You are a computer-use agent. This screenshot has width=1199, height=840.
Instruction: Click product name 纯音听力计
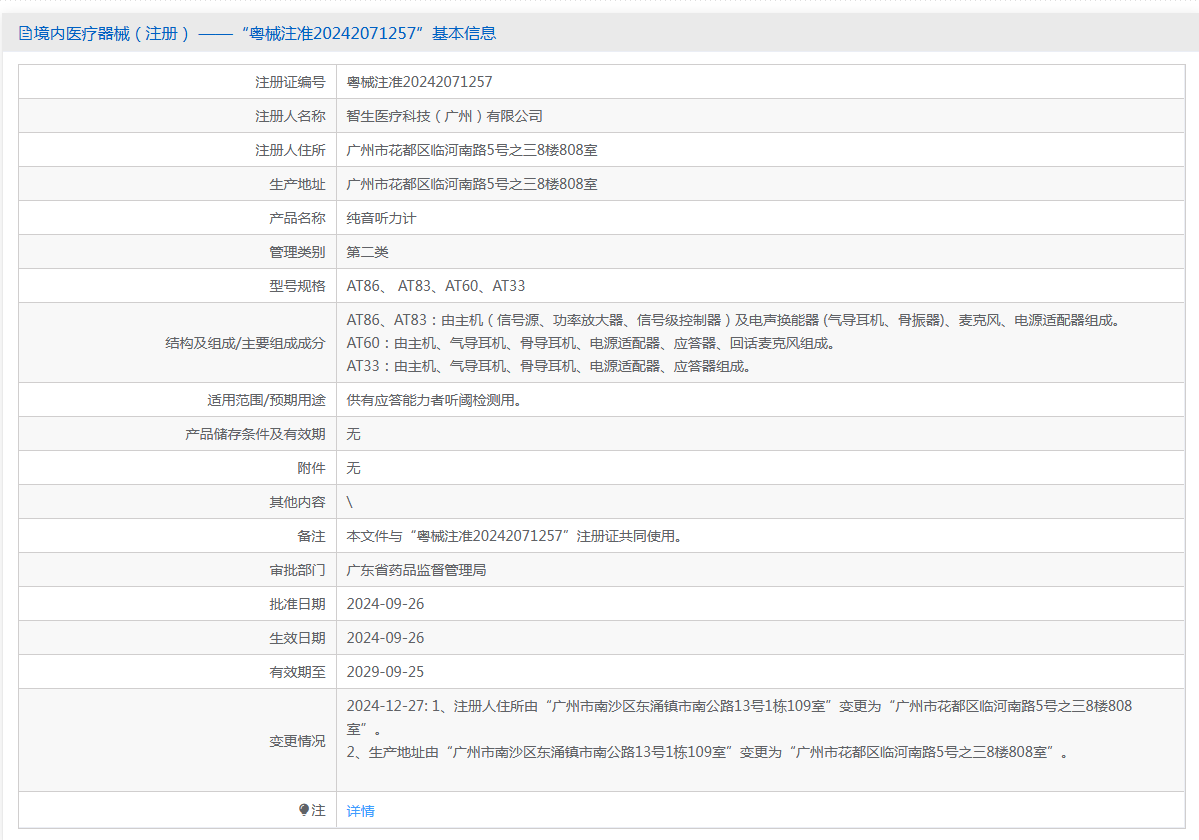[x=381, y=219]
